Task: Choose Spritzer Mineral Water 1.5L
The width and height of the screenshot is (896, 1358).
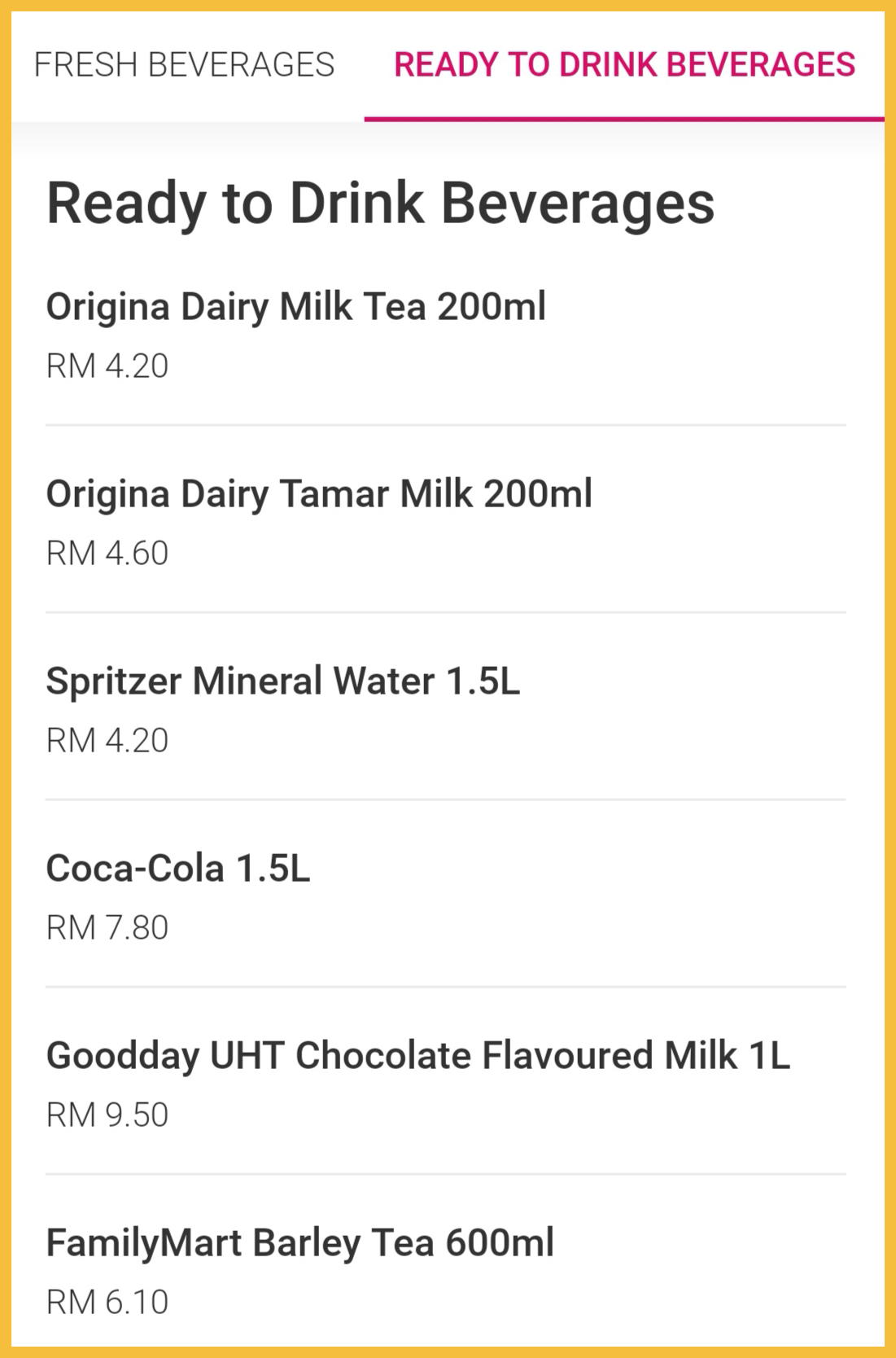Action: (282, 681)
